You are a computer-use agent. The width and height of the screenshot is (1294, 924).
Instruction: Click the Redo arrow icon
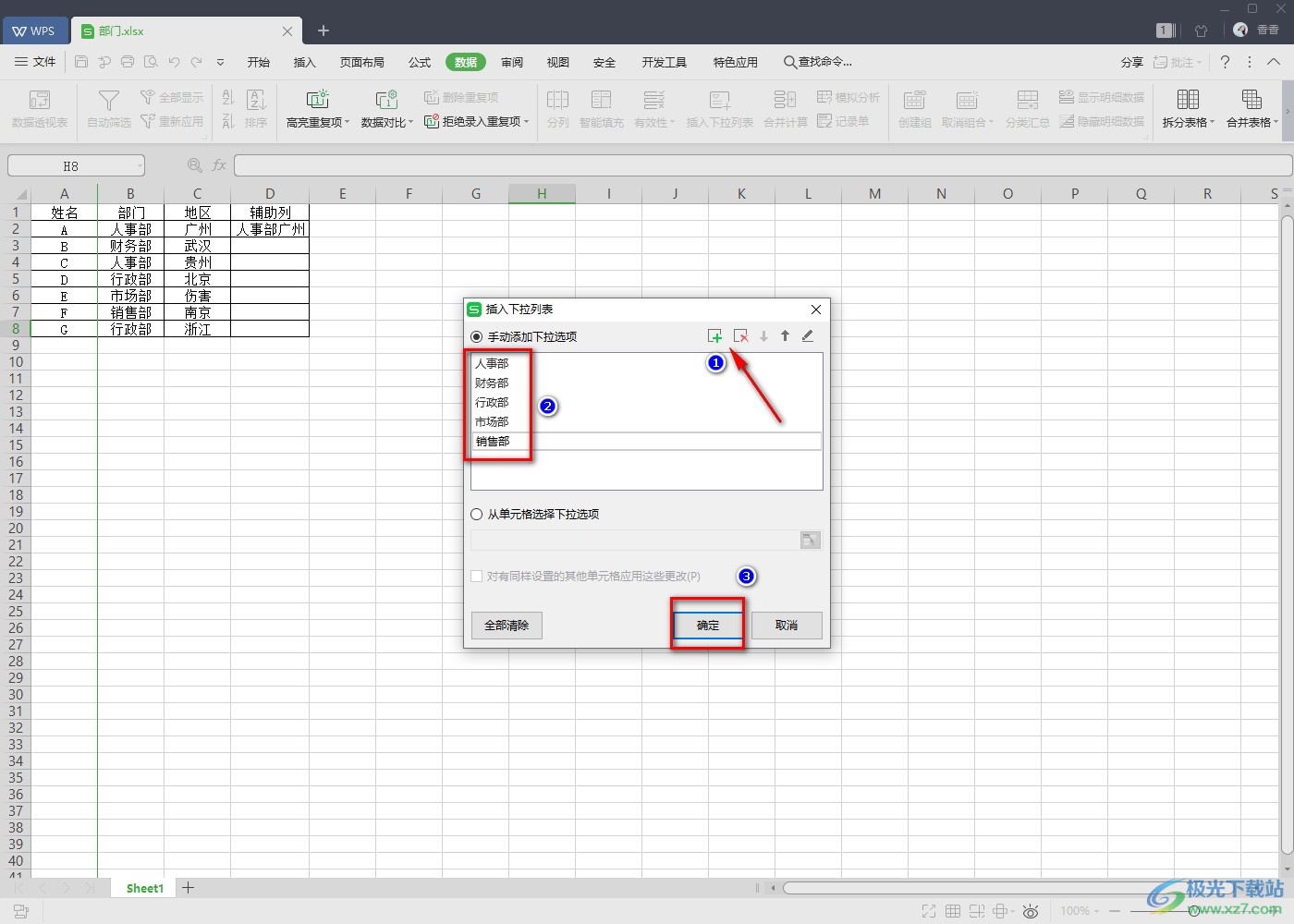coord(196,62)
